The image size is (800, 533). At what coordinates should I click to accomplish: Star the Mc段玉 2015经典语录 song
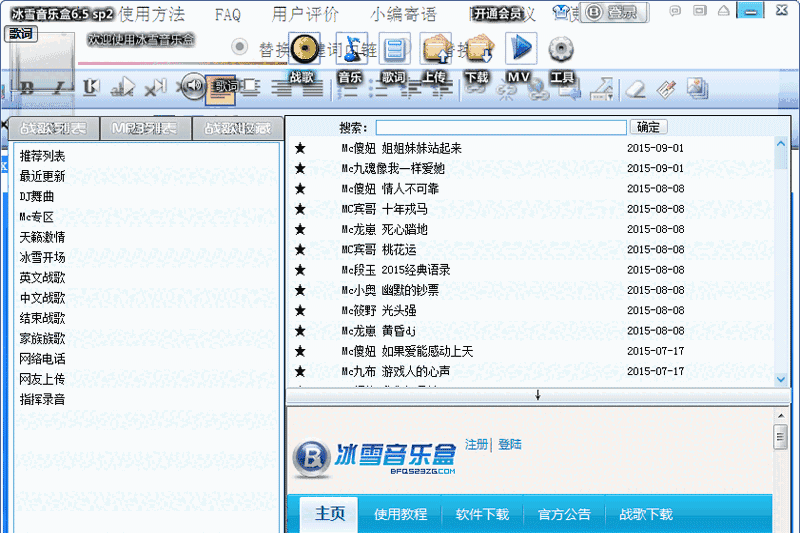(300, 270)
